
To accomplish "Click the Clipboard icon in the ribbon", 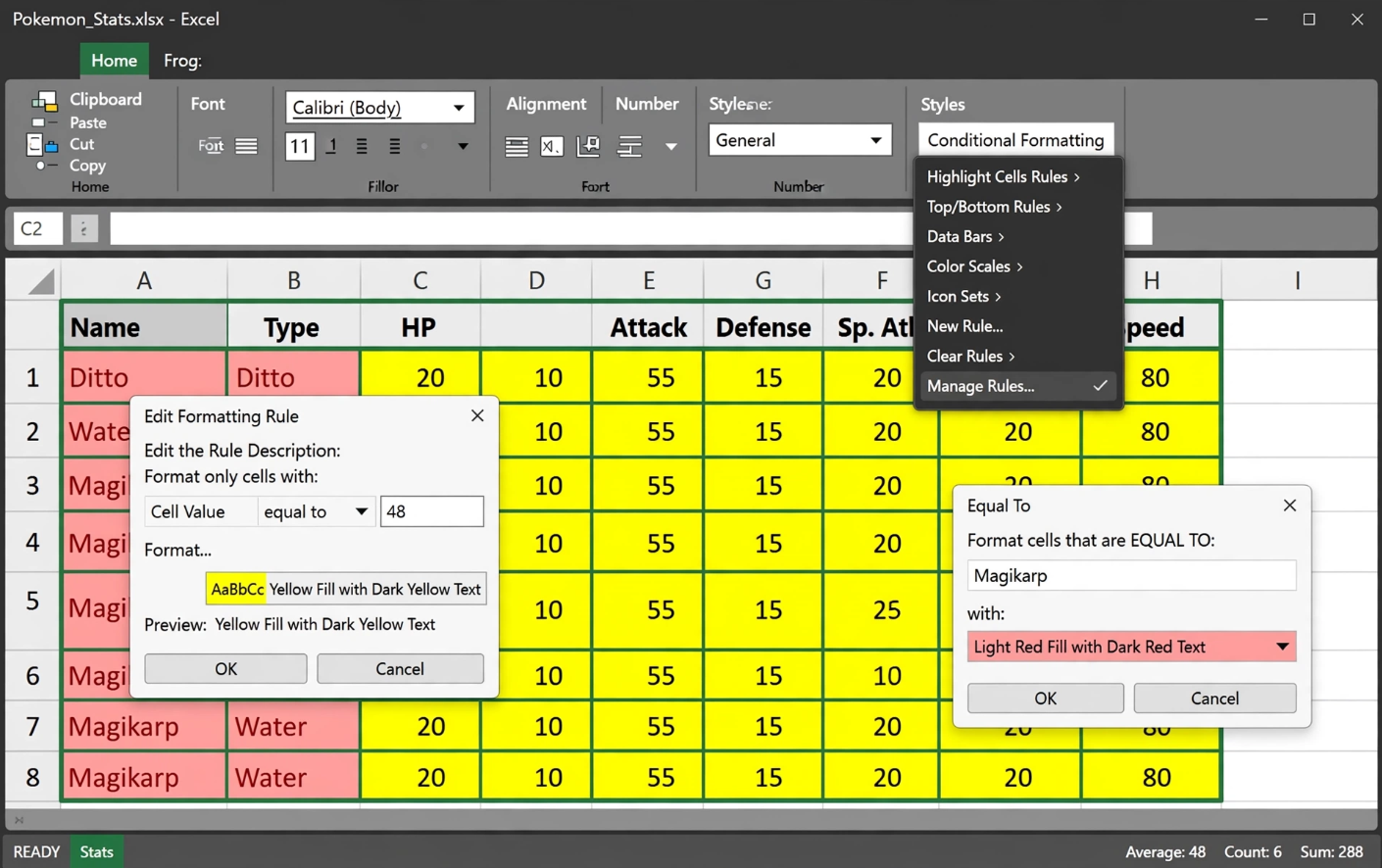I will coord(44,100).
